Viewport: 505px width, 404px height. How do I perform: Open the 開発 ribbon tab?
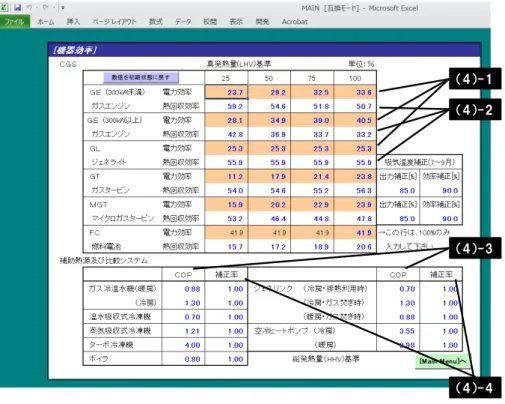[x=262, y=22]
